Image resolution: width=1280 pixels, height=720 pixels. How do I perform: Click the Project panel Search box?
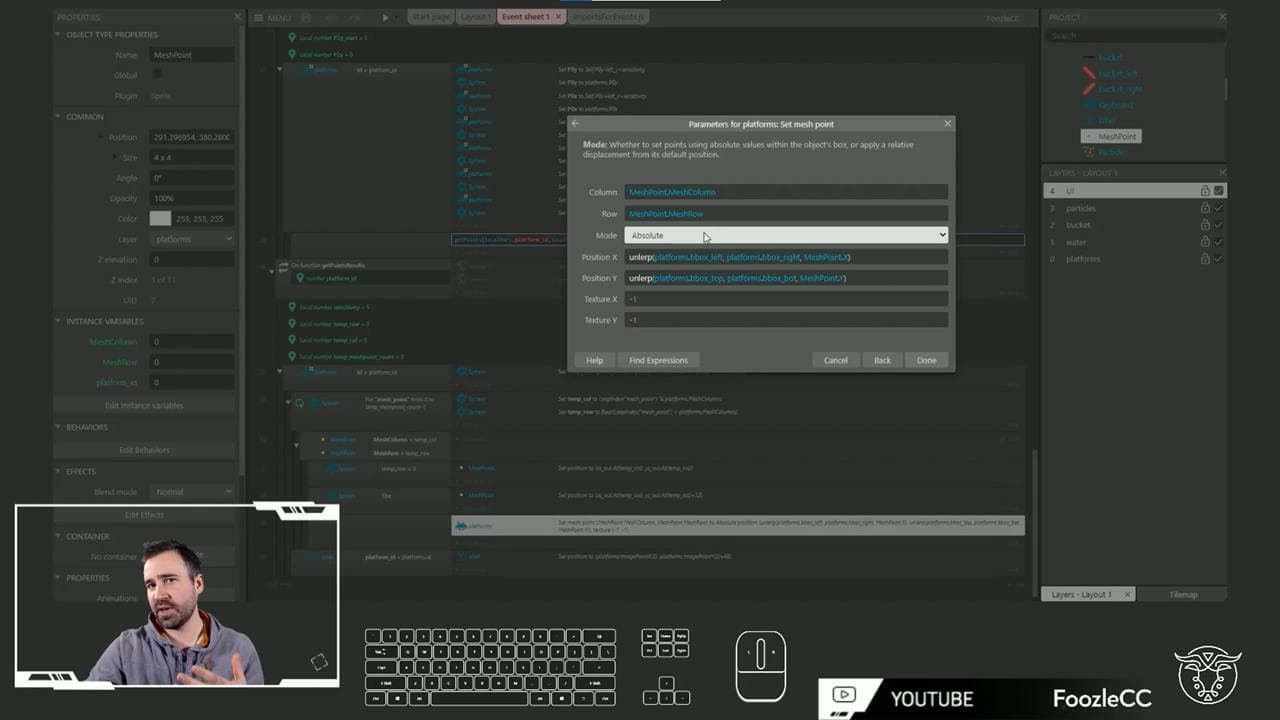click(1136, 36)
